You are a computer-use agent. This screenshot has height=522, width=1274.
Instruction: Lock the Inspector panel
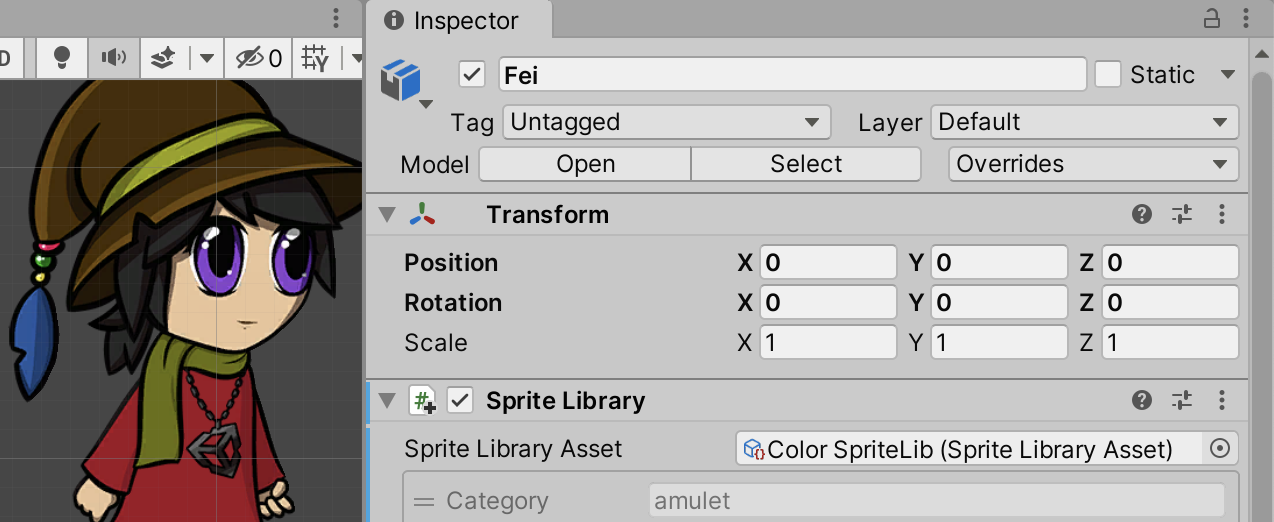click(x=1211, y=19)
